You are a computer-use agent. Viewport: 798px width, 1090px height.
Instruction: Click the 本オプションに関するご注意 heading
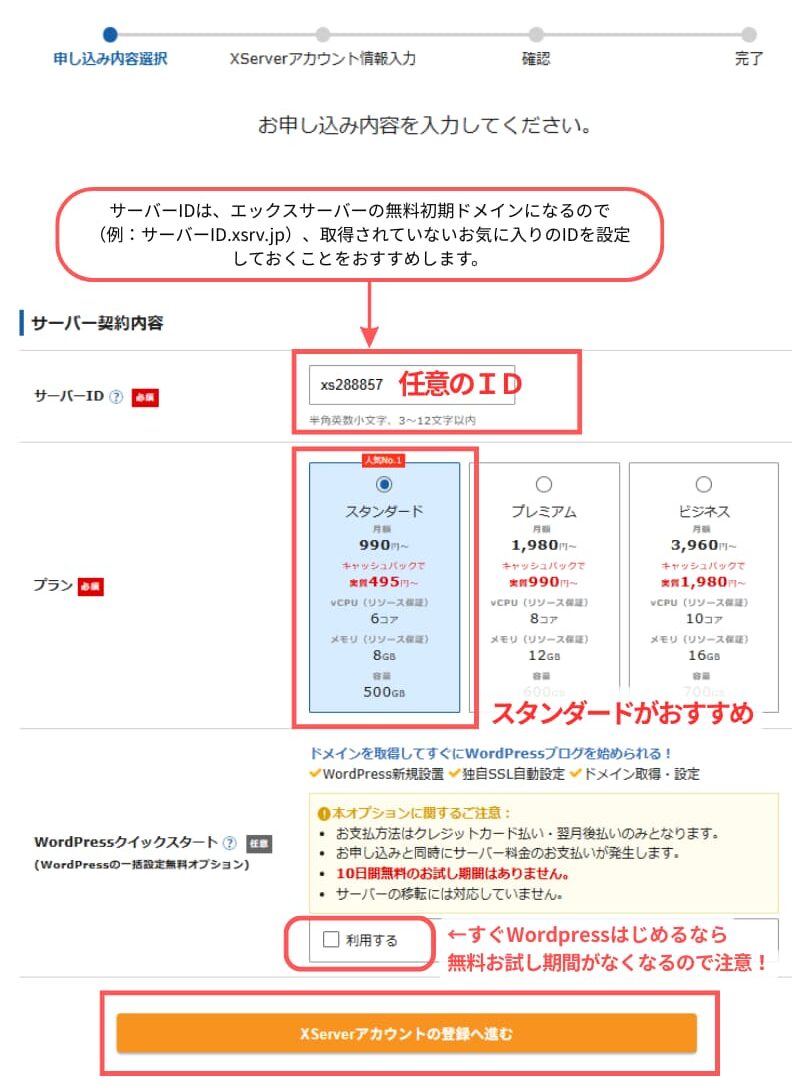pyautogui.click(x=414, y=813)
